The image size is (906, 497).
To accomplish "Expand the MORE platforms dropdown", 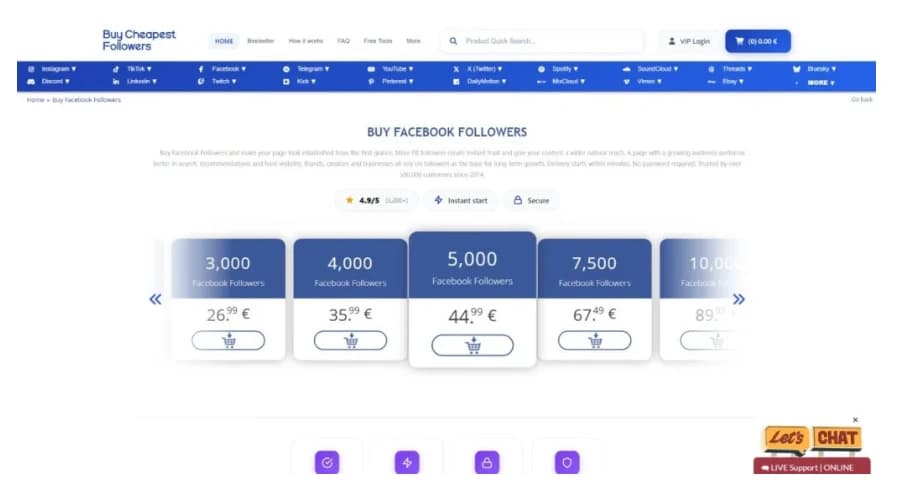I will tap(821, 83).
